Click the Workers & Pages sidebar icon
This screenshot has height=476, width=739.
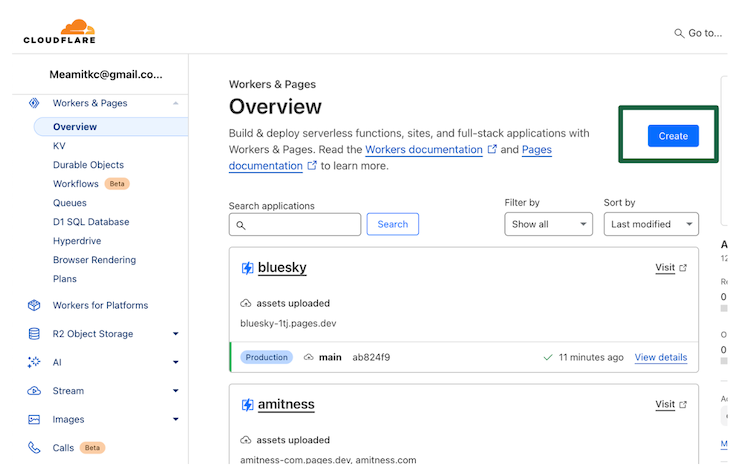click(34, 103)
